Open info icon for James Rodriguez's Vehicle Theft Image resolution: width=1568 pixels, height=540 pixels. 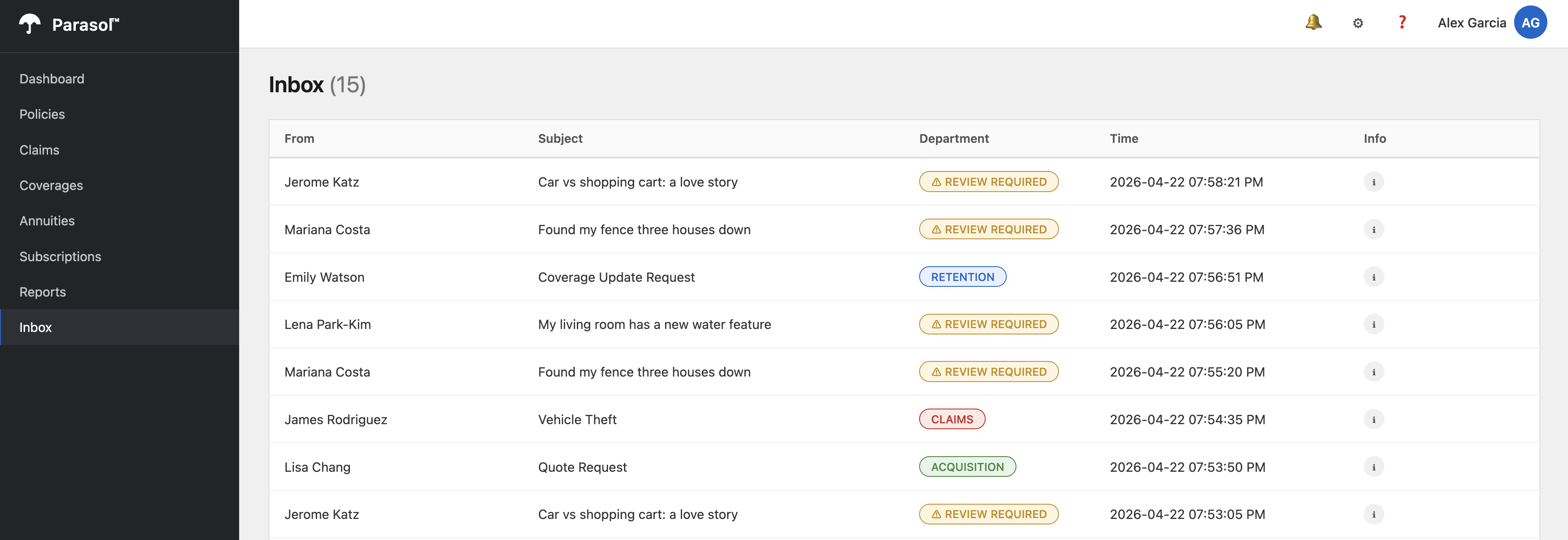[1373, 420]
